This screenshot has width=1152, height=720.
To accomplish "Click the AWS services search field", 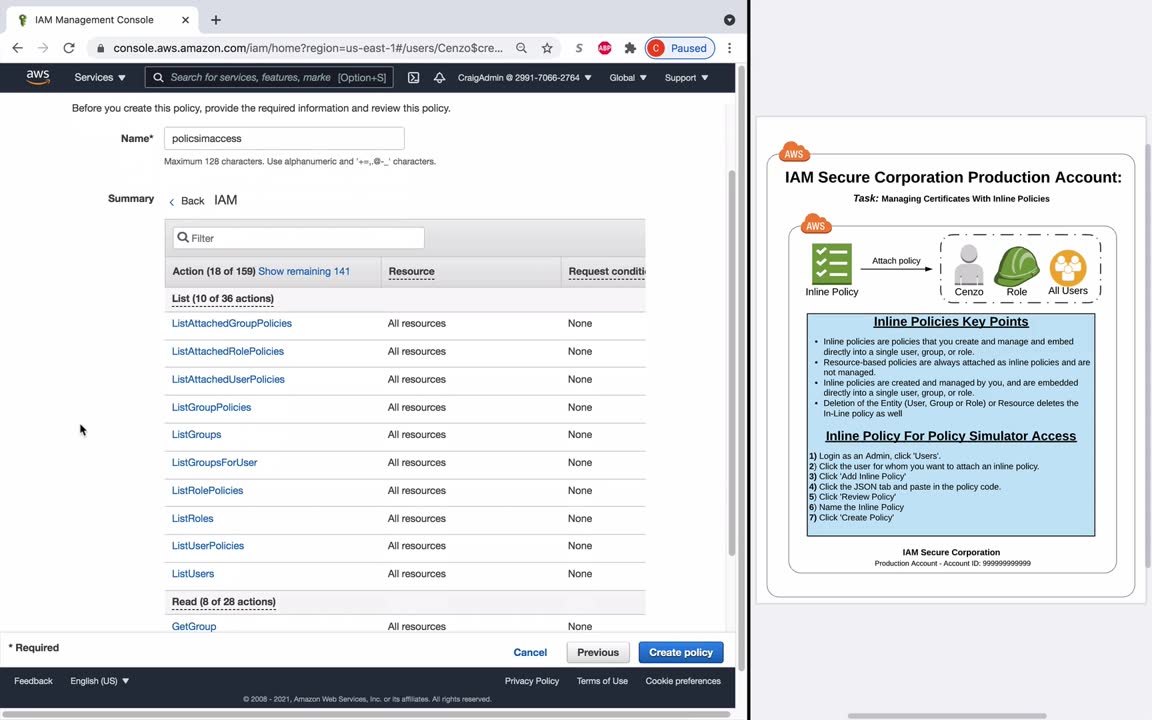I will tap(269, 77).
